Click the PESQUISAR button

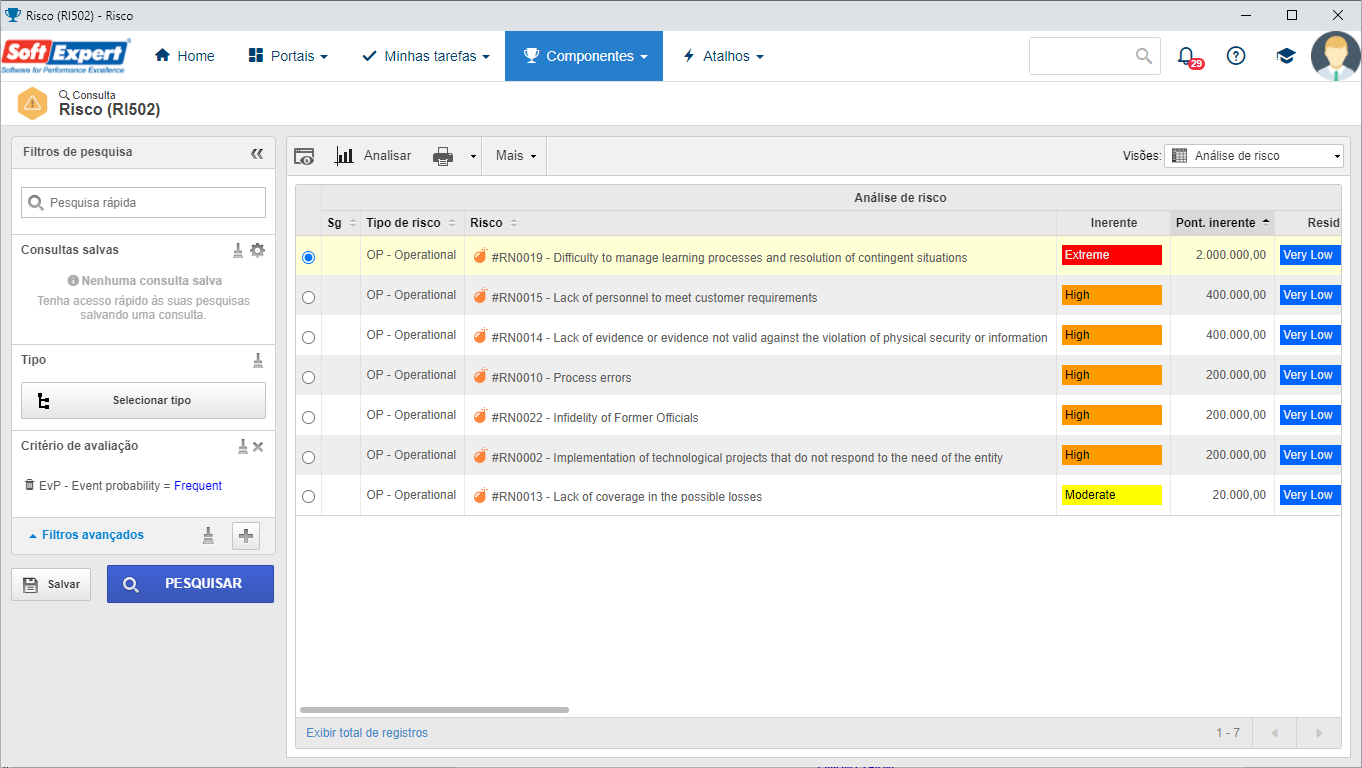point(190,584)
